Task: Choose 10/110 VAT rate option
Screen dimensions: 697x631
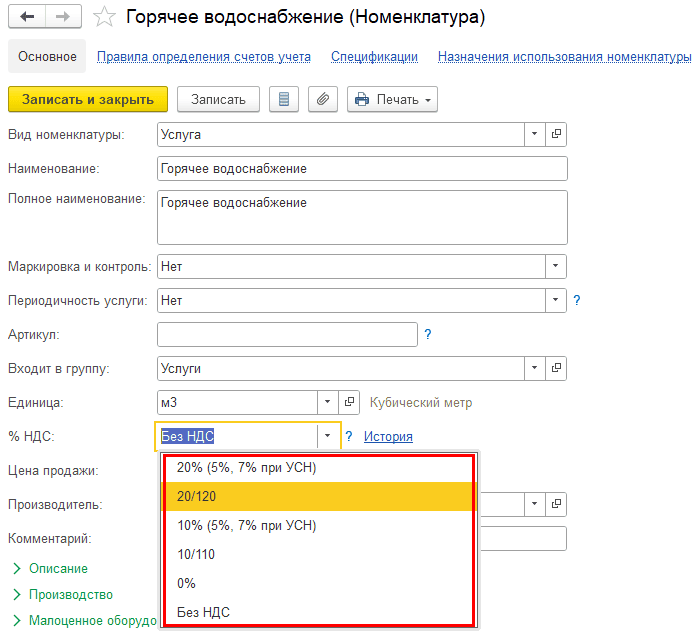Action: coord(196,554)
